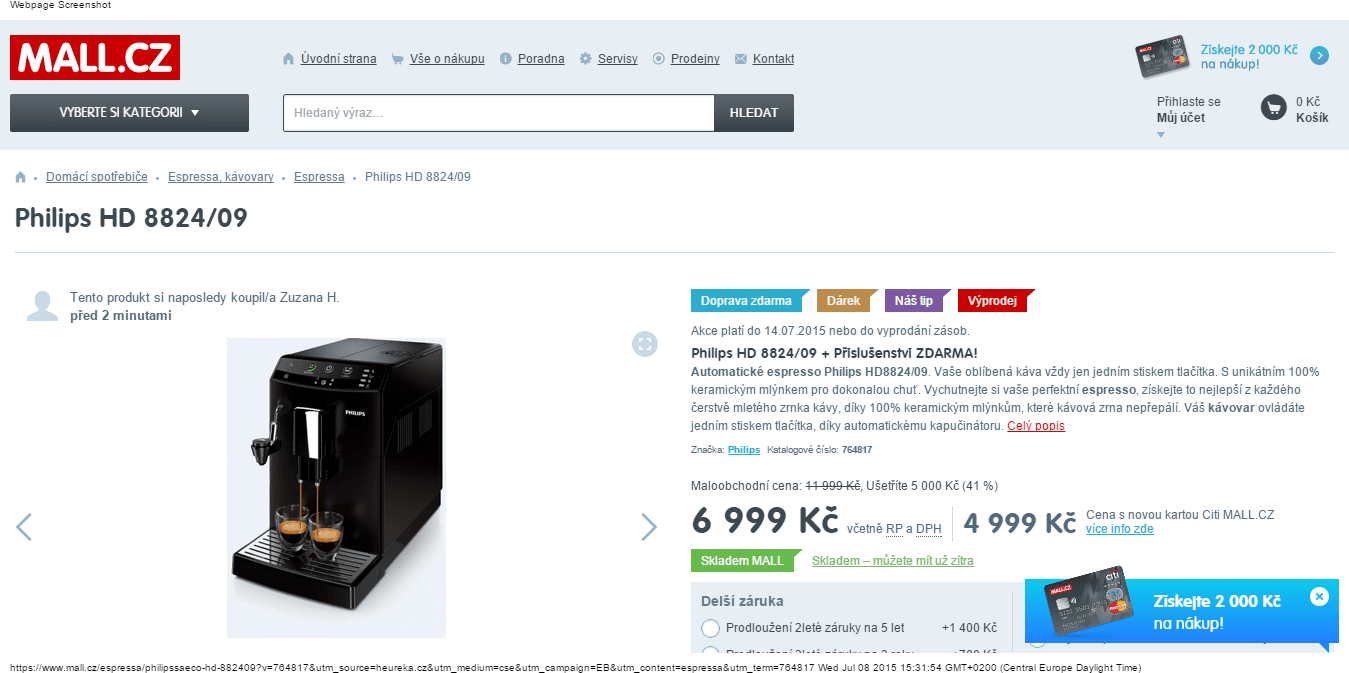Image resolution: width=1349 pixels, height=673 pixels.
Task: Click the Delší záruka heading
Action: point(743,601)
